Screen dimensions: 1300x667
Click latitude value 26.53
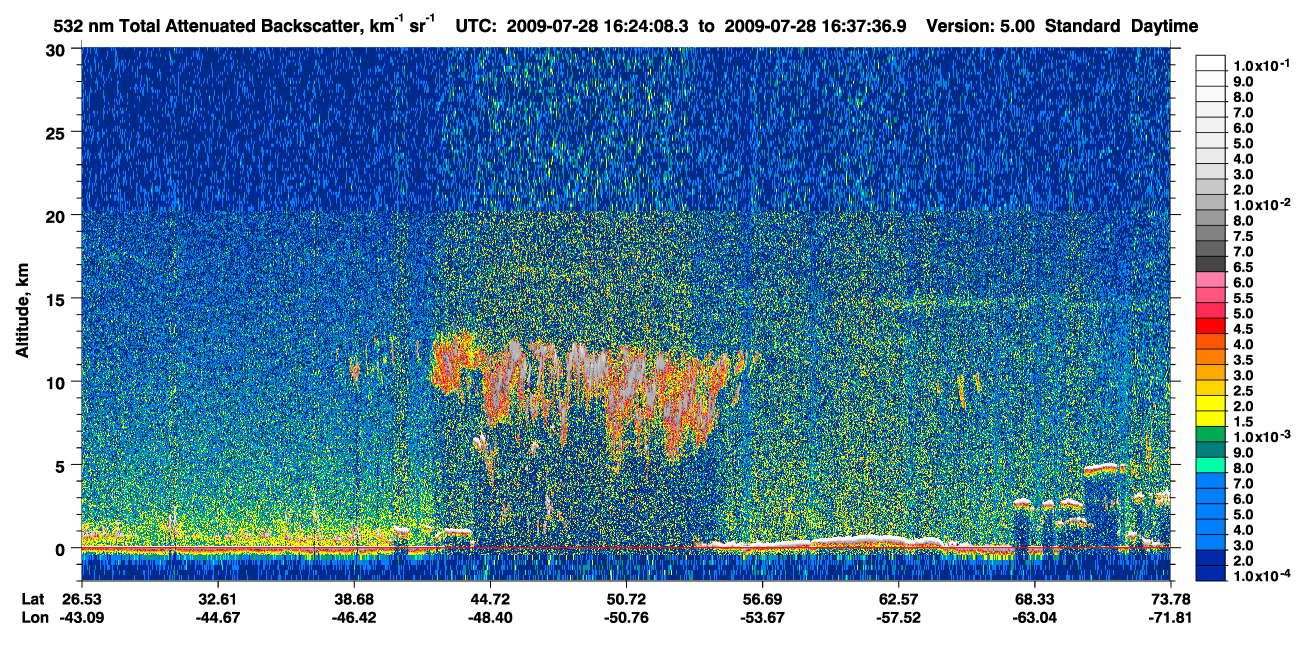[81, 599]
